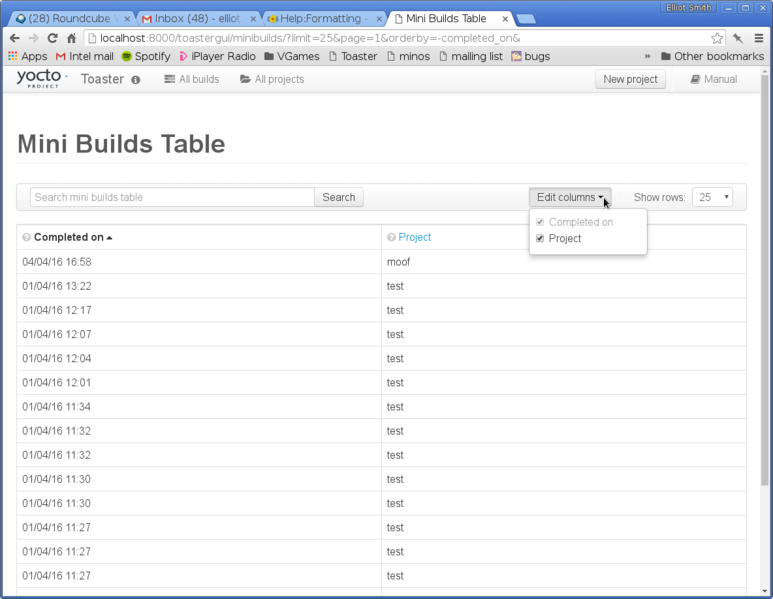Click help icon beside Completed on header

pos(26,238)
